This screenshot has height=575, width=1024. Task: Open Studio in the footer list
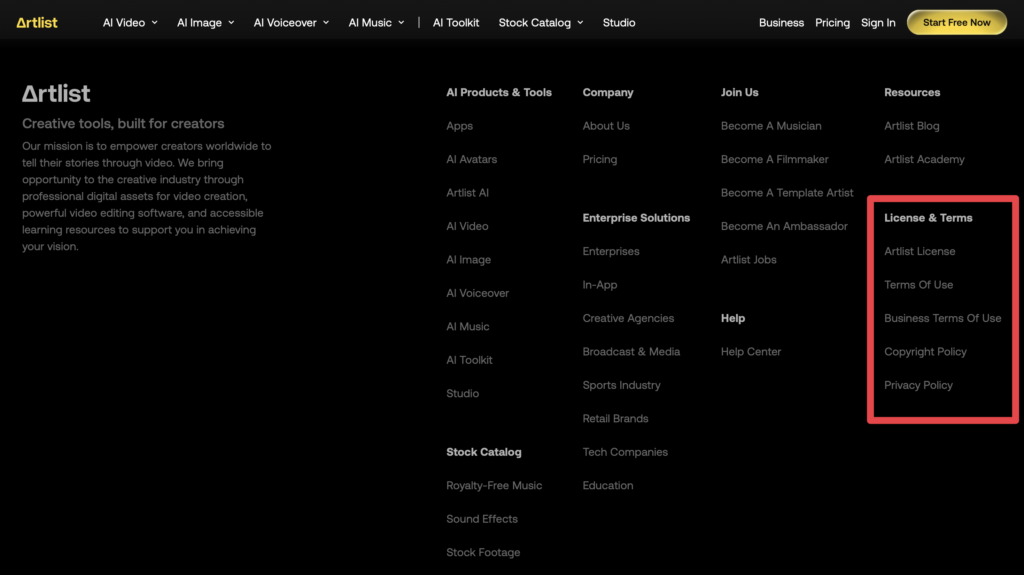(462, 393)
